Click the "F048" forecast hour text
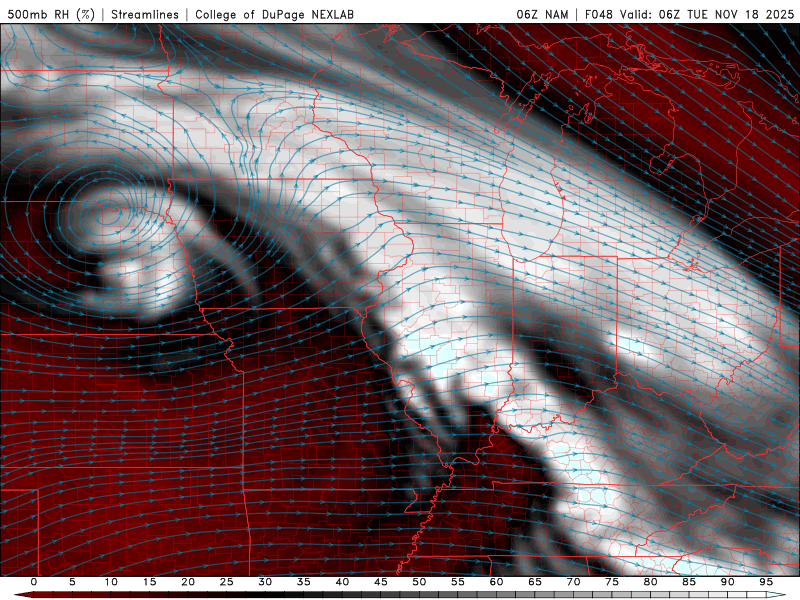800x600 pixels. coord(599,14)
